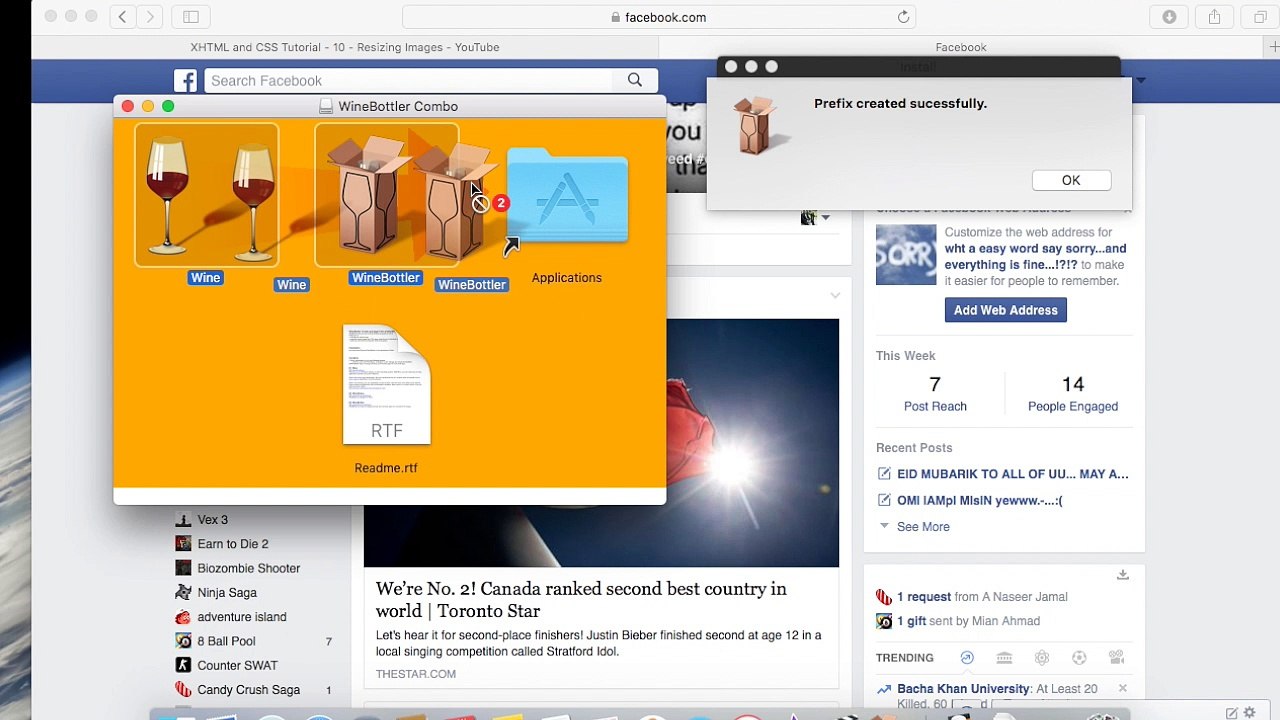The height and width of the screenshot is (720, 1280).
Task: Open adventure island game
Action: coord(241,617)
